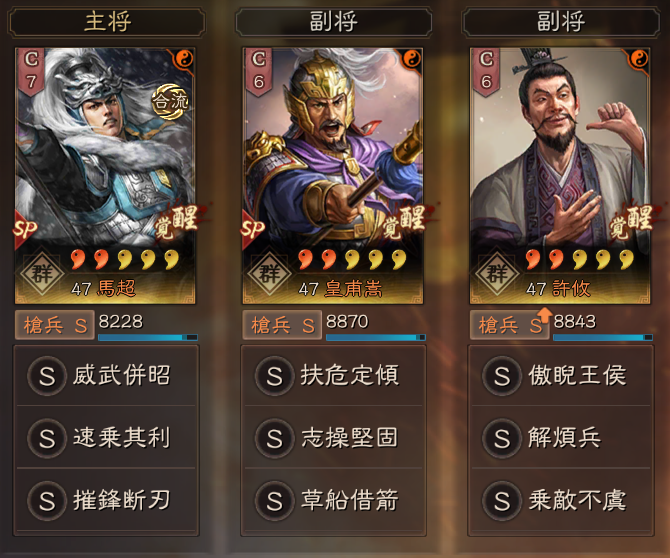The width and height of the screenshot is (670, 558).
Task: Click the blue troop gauge under 8870
Action: point(376,338)
